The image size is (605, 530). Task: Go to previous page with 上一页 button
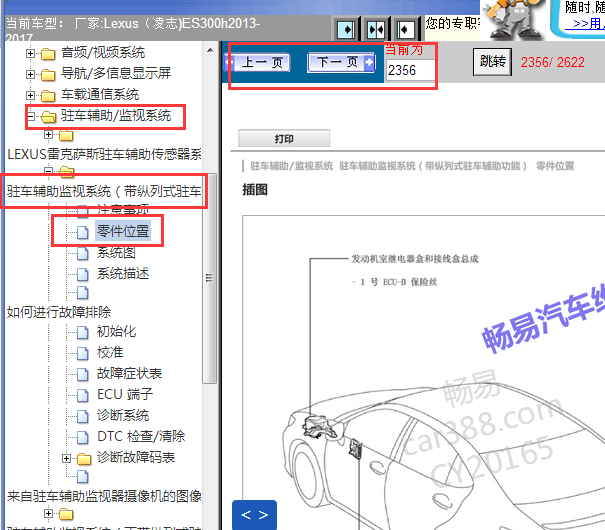tap(258, 62)
